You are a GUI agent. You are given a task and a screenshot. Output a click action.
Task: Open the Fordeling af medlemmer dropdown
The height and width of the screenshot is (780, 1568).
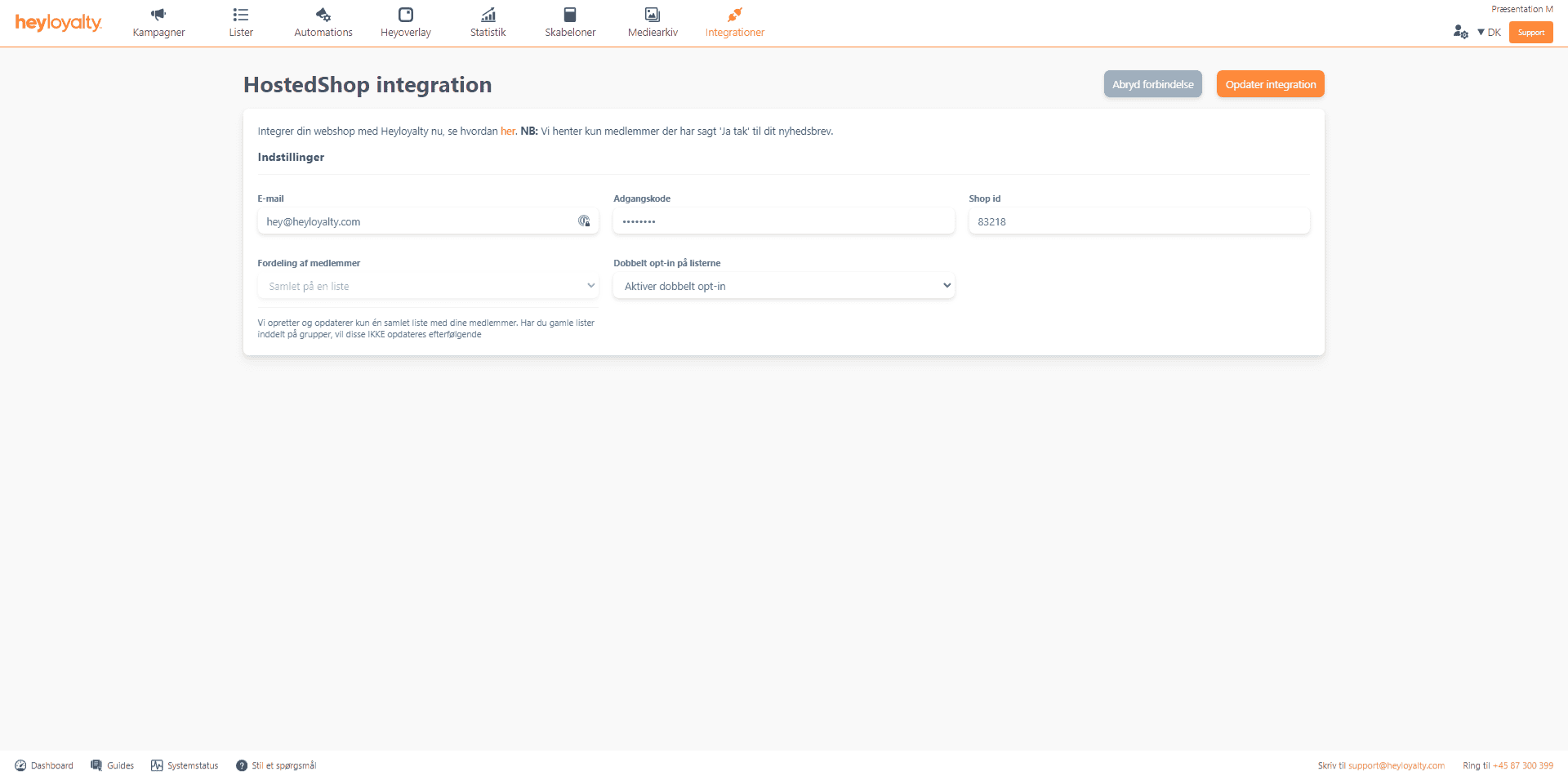pyautogui.click(x=428, y=286)
